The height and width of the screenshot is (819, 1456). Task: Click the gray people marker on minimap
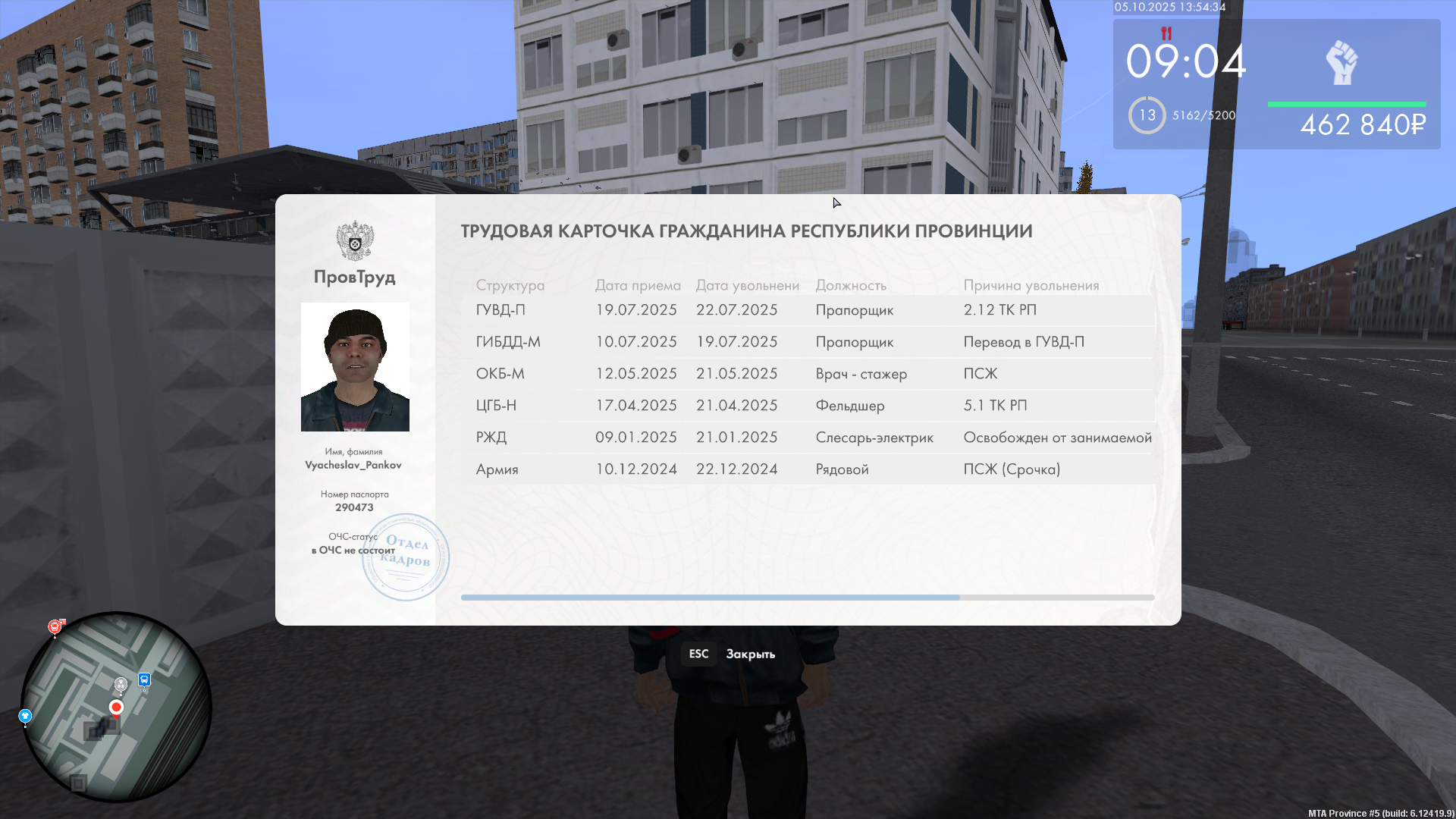click(x=121, y=684)
